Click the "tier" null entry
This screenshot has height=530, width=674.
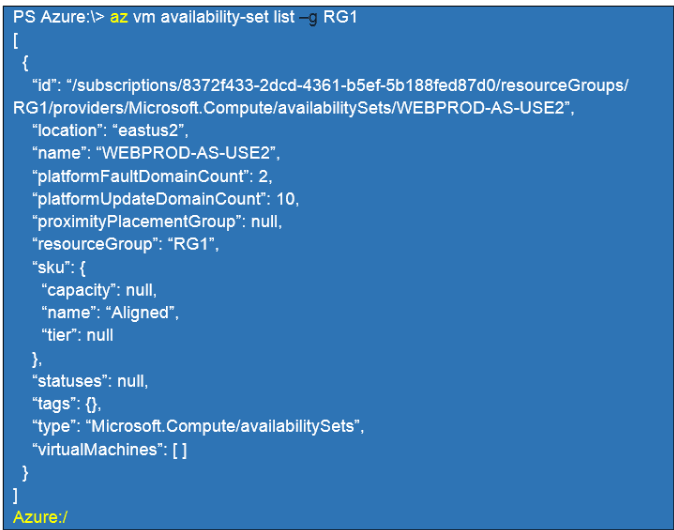point(77,335)
